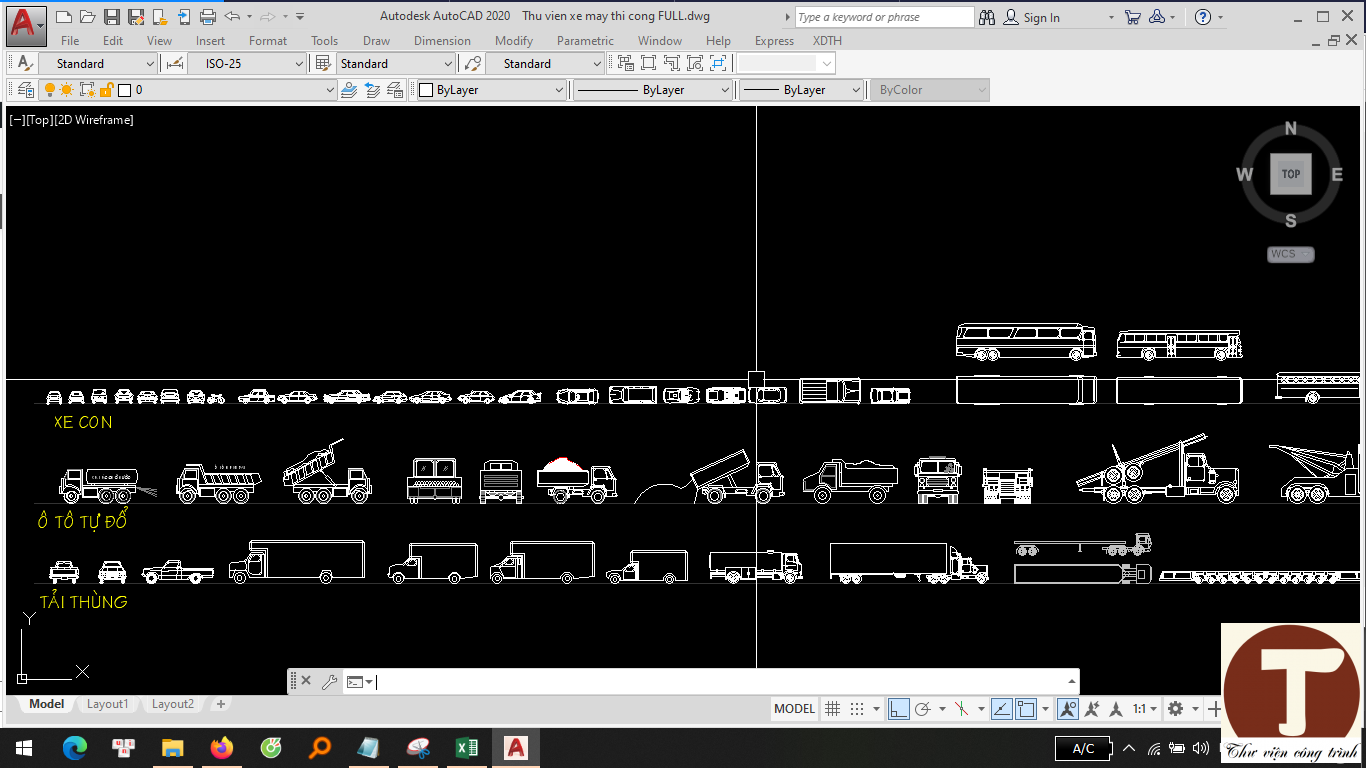Click the Text Style icon

tap(25, 63)
